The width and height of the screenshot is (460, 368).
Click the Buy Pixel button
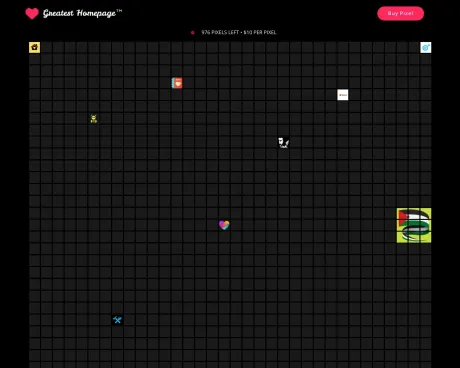coord(400,13)
